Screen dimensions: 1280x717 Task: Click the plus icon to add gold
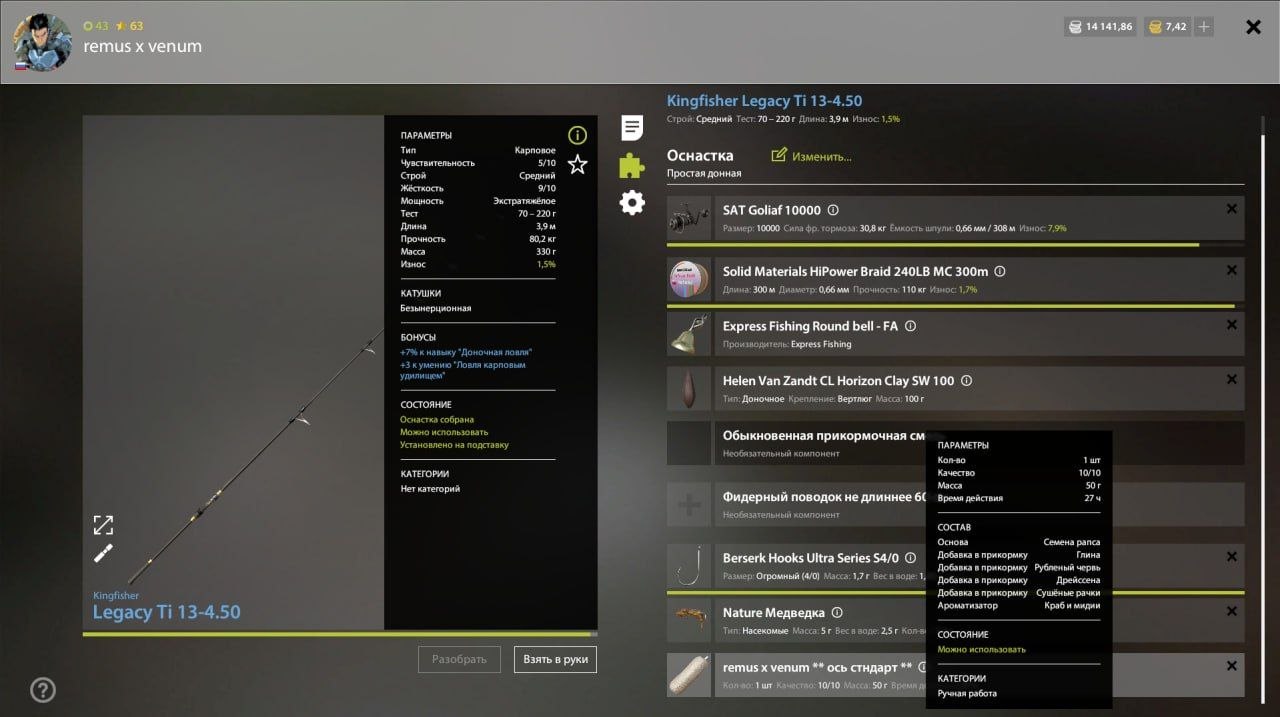point(1204,27)
